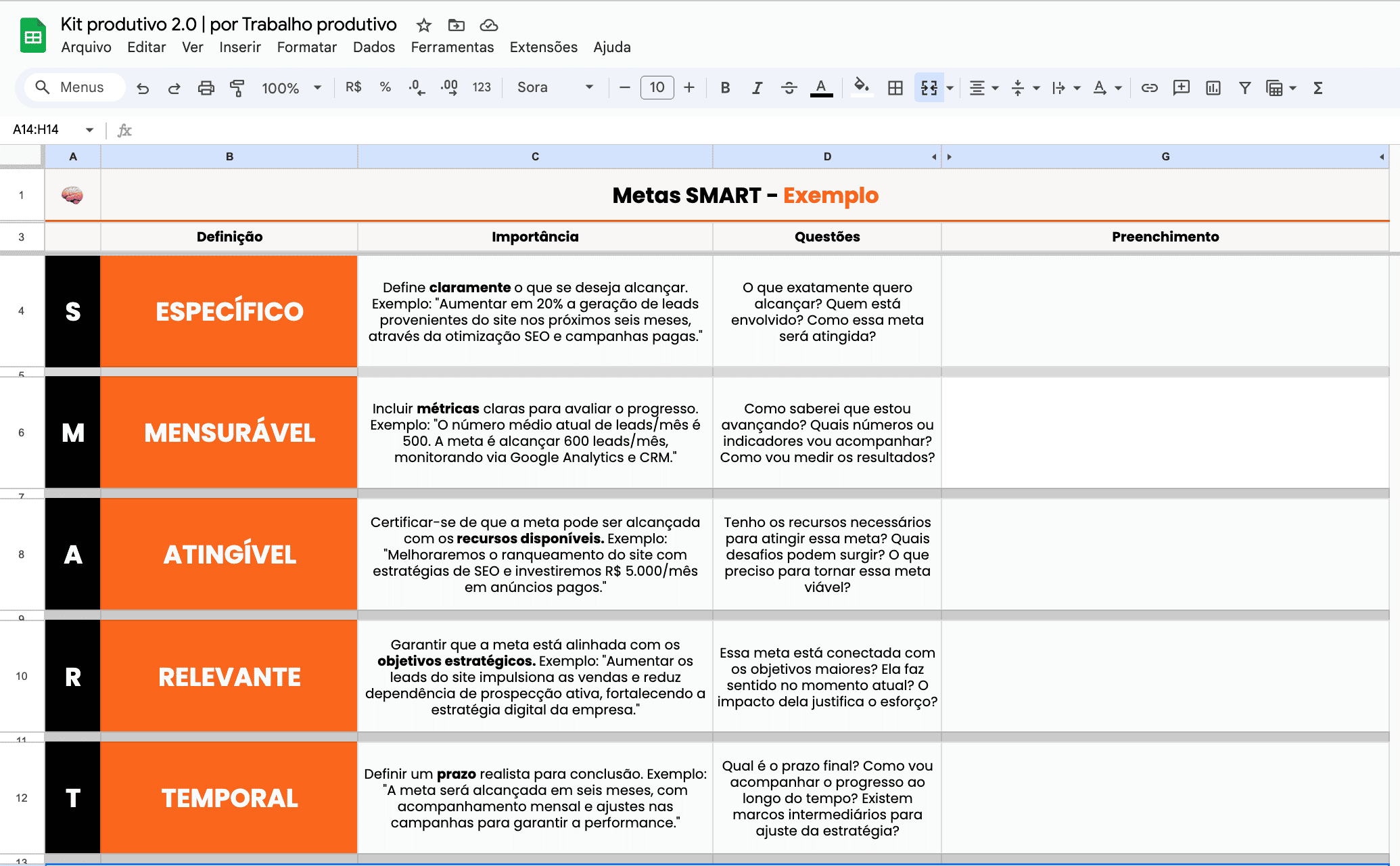Create a filter
This screenshot has width=1400, height=866.
(1244, 88)
